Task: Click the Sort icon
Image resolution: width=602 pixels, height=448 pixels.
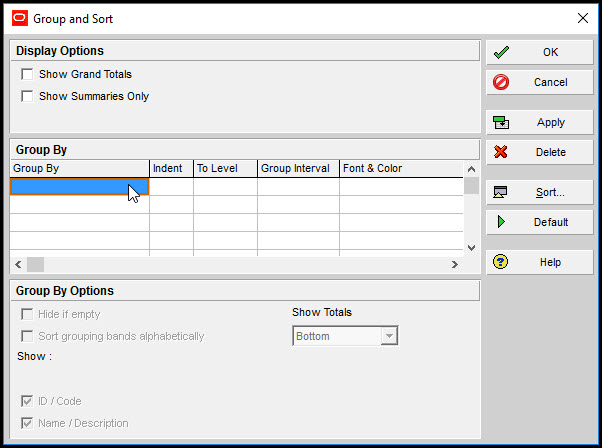Action: [502, 192]
